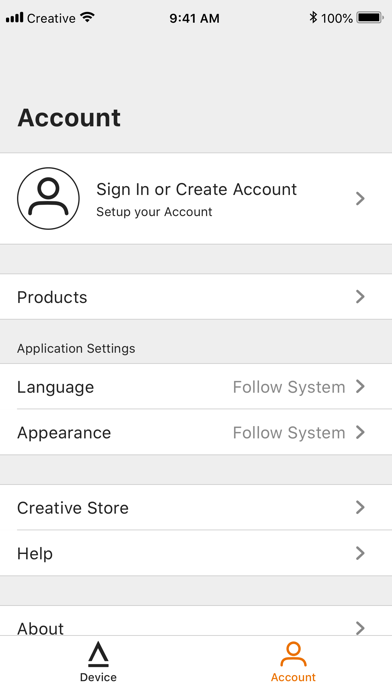
Task: Select the orange Account tab icon
Action: 293,654
